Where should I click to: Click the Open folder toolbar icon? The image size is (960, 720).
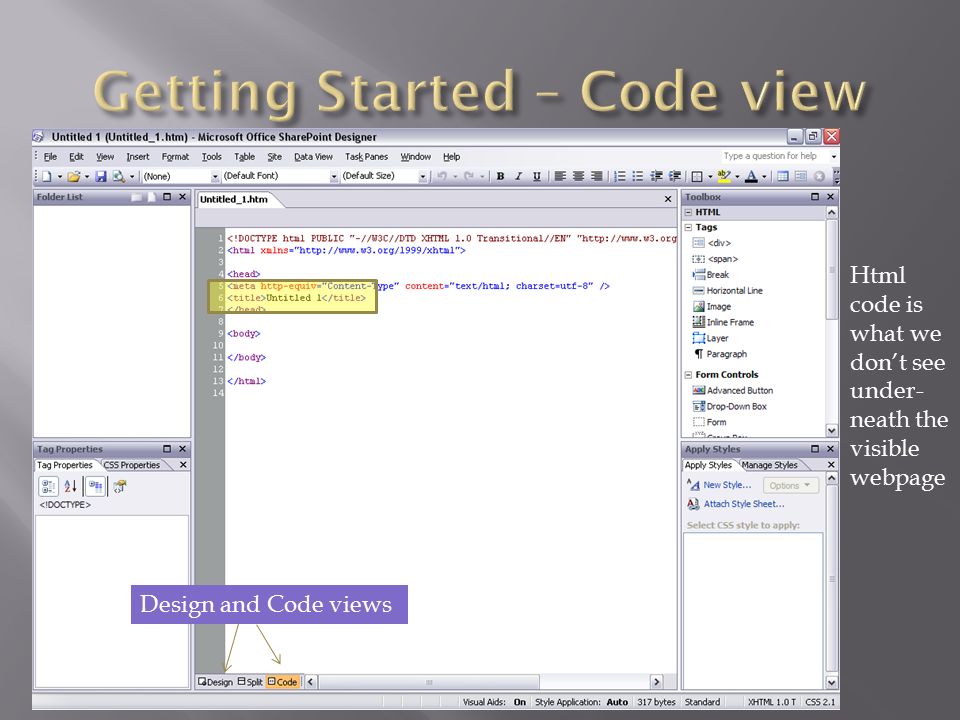click(73, 176)
